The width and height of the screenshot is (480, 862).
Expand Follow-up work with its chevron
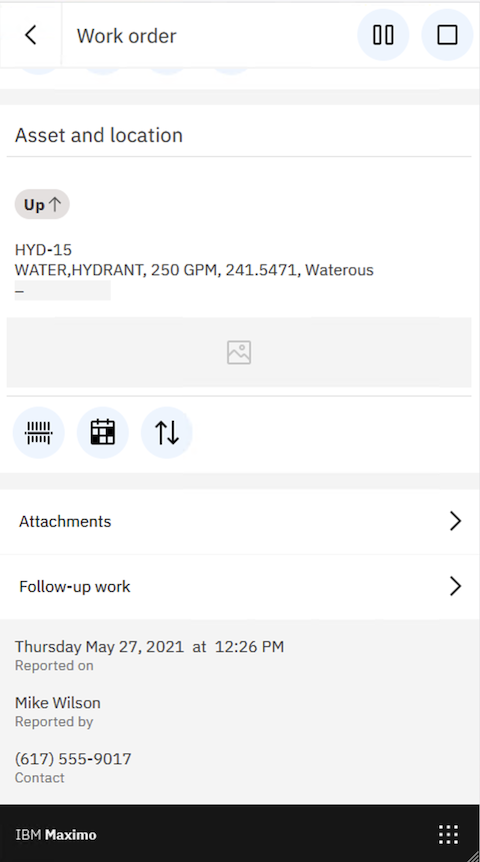click(x=455, y=587)
